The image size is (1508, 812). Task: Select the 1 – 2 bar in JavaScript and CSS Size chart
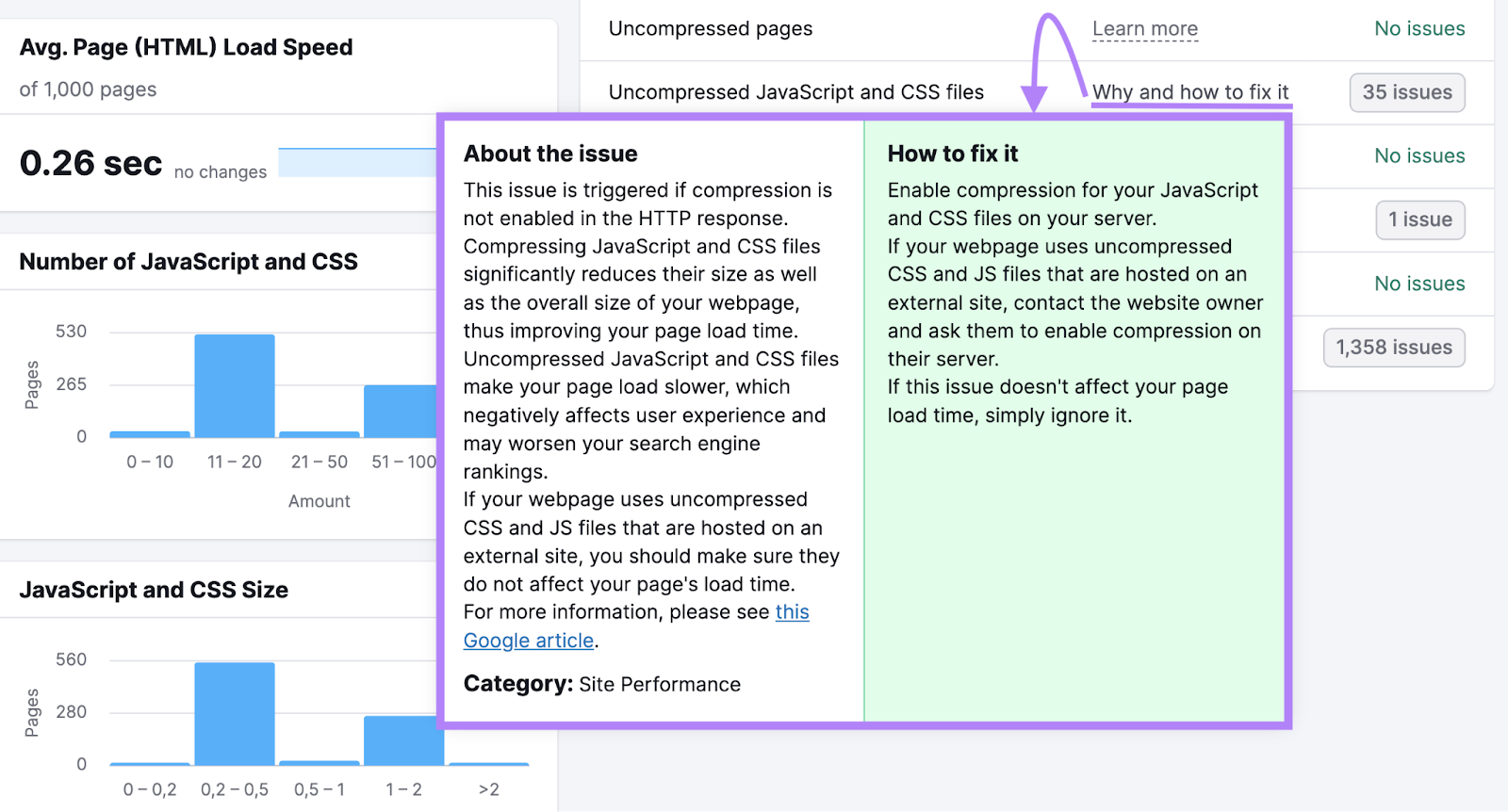403,740
